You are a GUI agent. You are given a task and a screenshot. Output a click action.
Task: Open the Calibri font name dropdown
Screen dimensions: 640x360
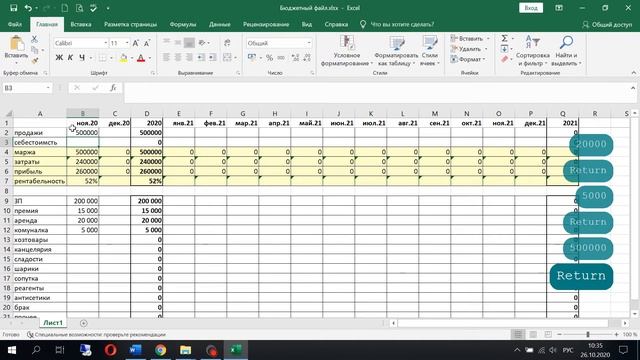coord(105,43)
